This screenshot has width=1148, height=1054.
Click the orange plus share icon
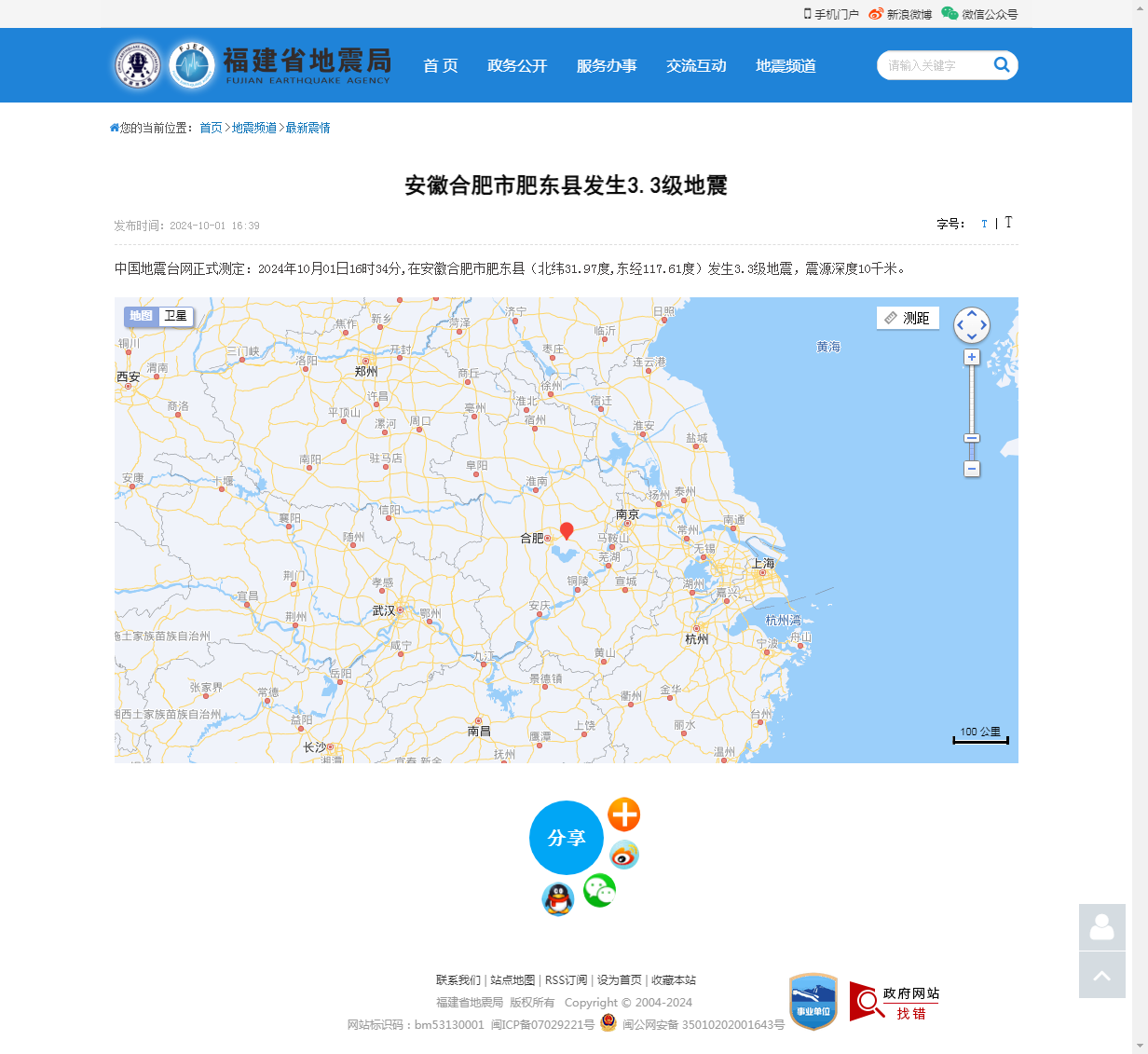coord(624,814)
